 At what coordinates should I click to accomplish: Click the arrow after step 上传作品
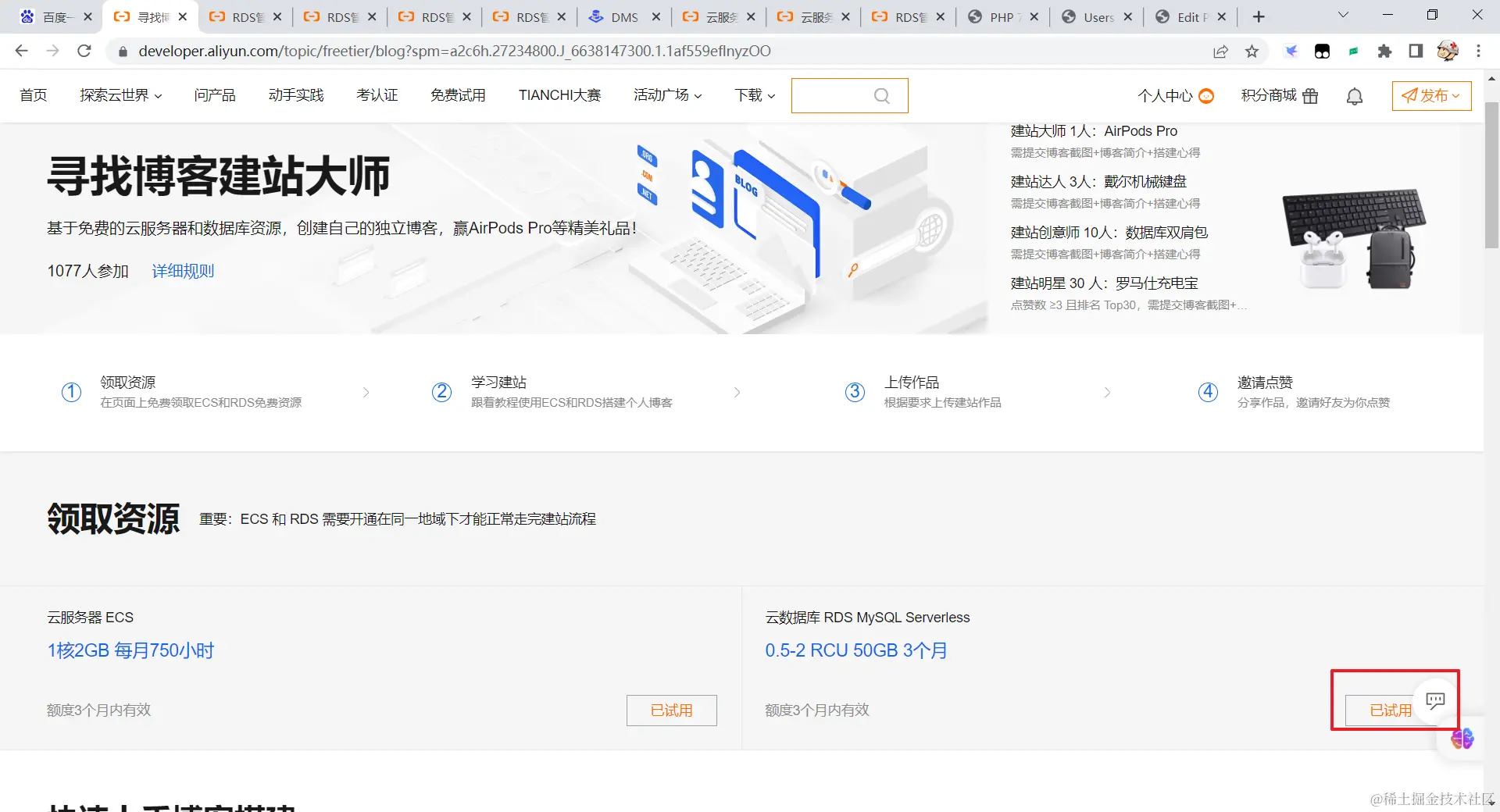click(x=1107, y=392)
